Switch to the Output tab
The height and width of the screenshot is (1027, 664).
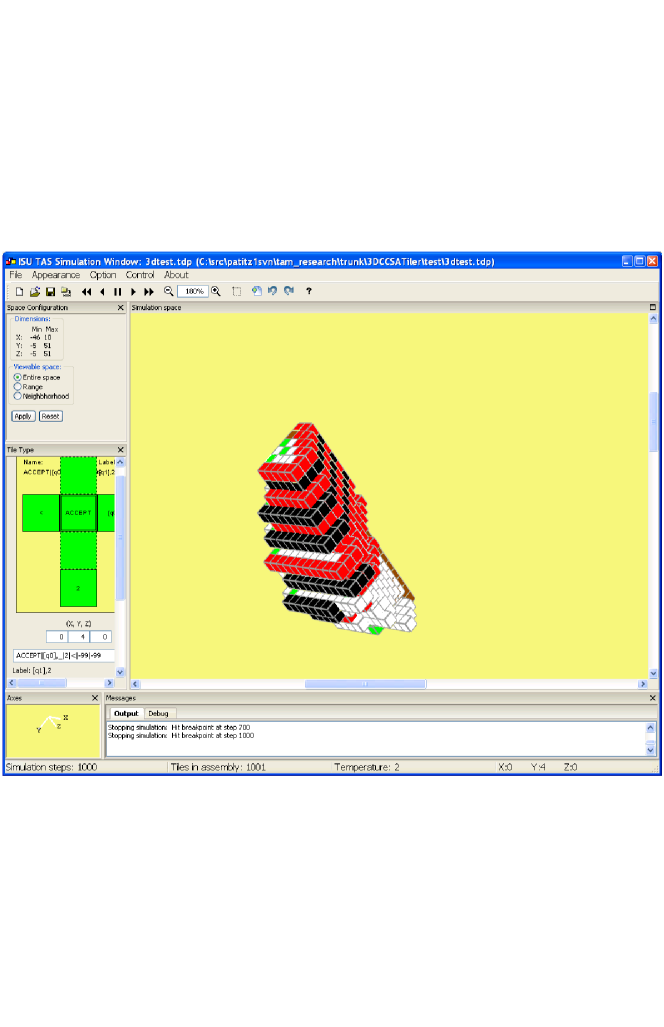point(126,713)
